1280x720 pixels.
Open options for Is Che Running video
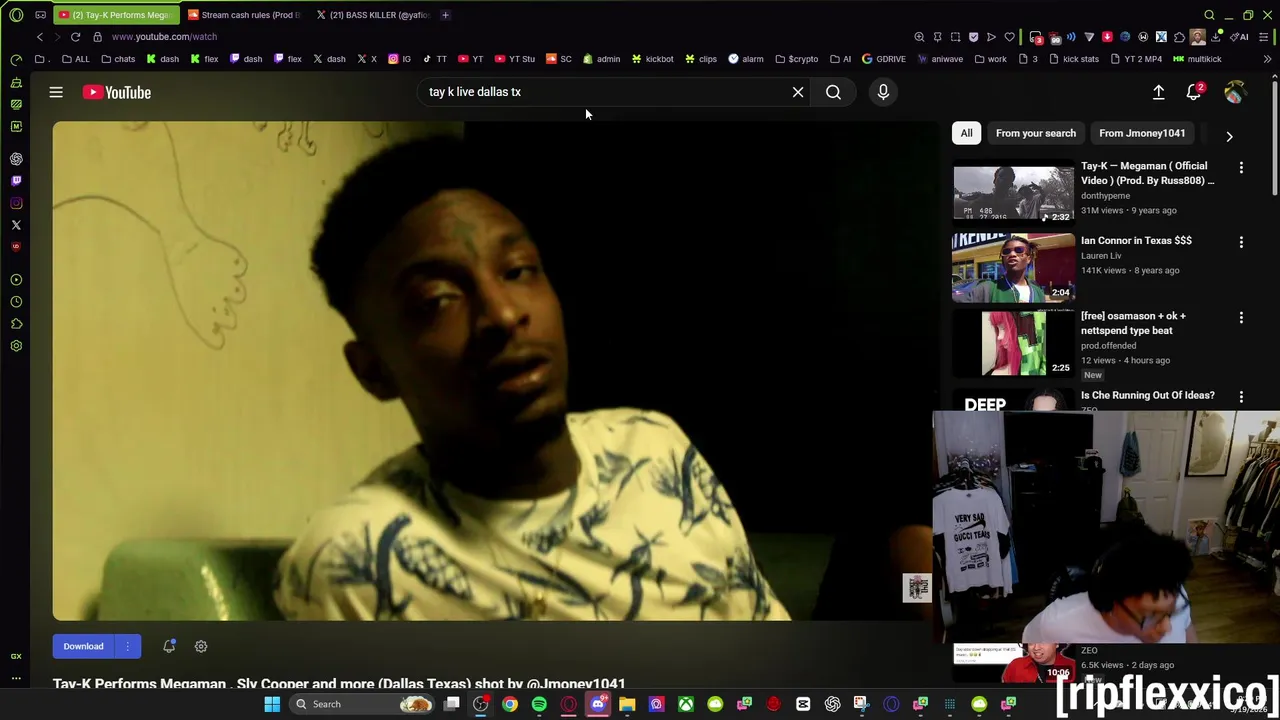tap(1241, 397)
